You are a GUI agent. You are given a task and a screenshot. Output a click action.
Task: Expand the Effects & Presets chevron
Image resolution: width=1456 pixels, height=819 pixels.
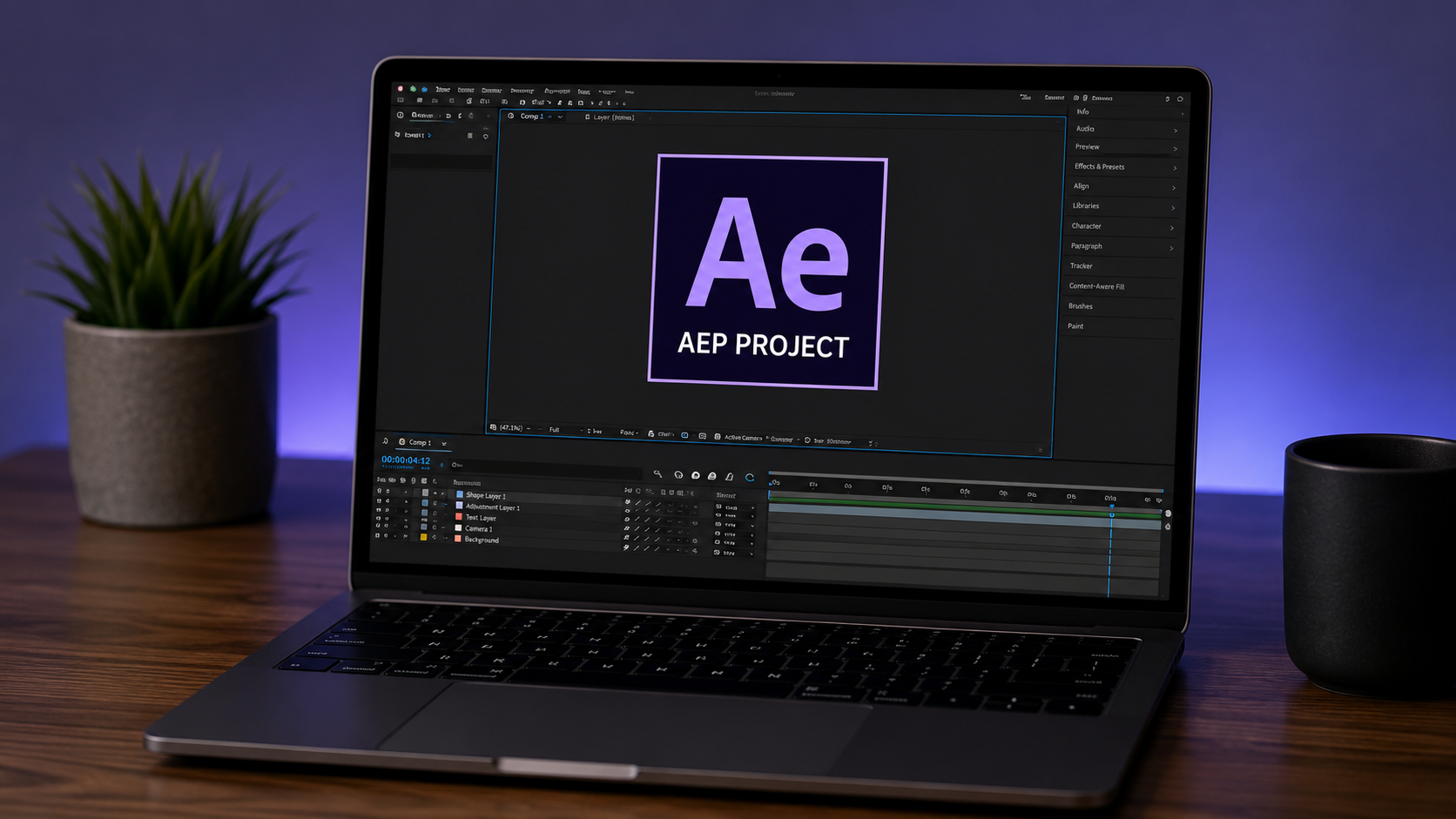(1175, 168)
